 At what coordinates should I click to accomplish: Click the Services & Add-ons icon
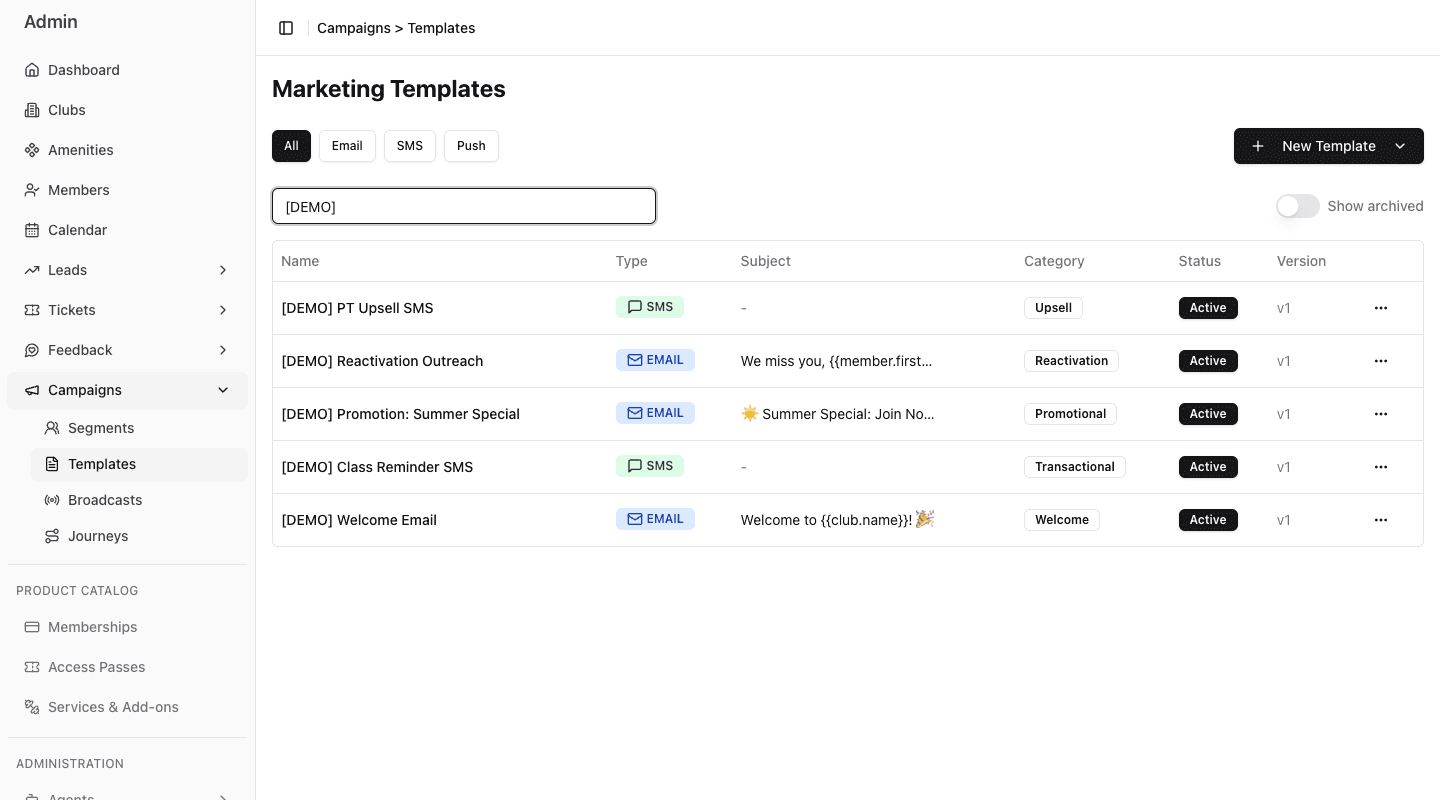pyautogui.click(x=32, y=707)
